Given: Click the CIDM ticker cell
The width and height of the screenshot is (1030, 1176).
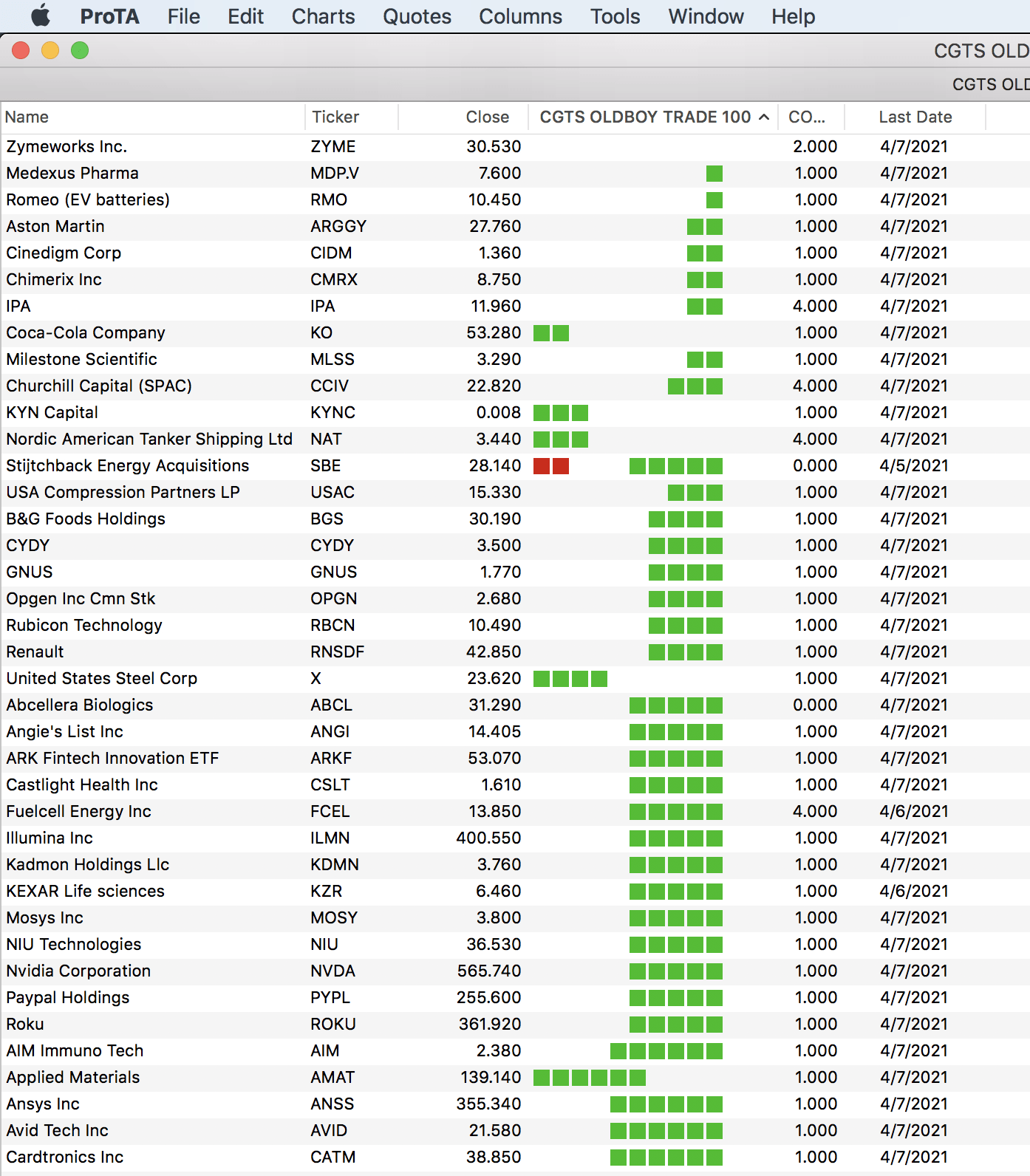Looking at the screenshot, I should tap(331, 253).
